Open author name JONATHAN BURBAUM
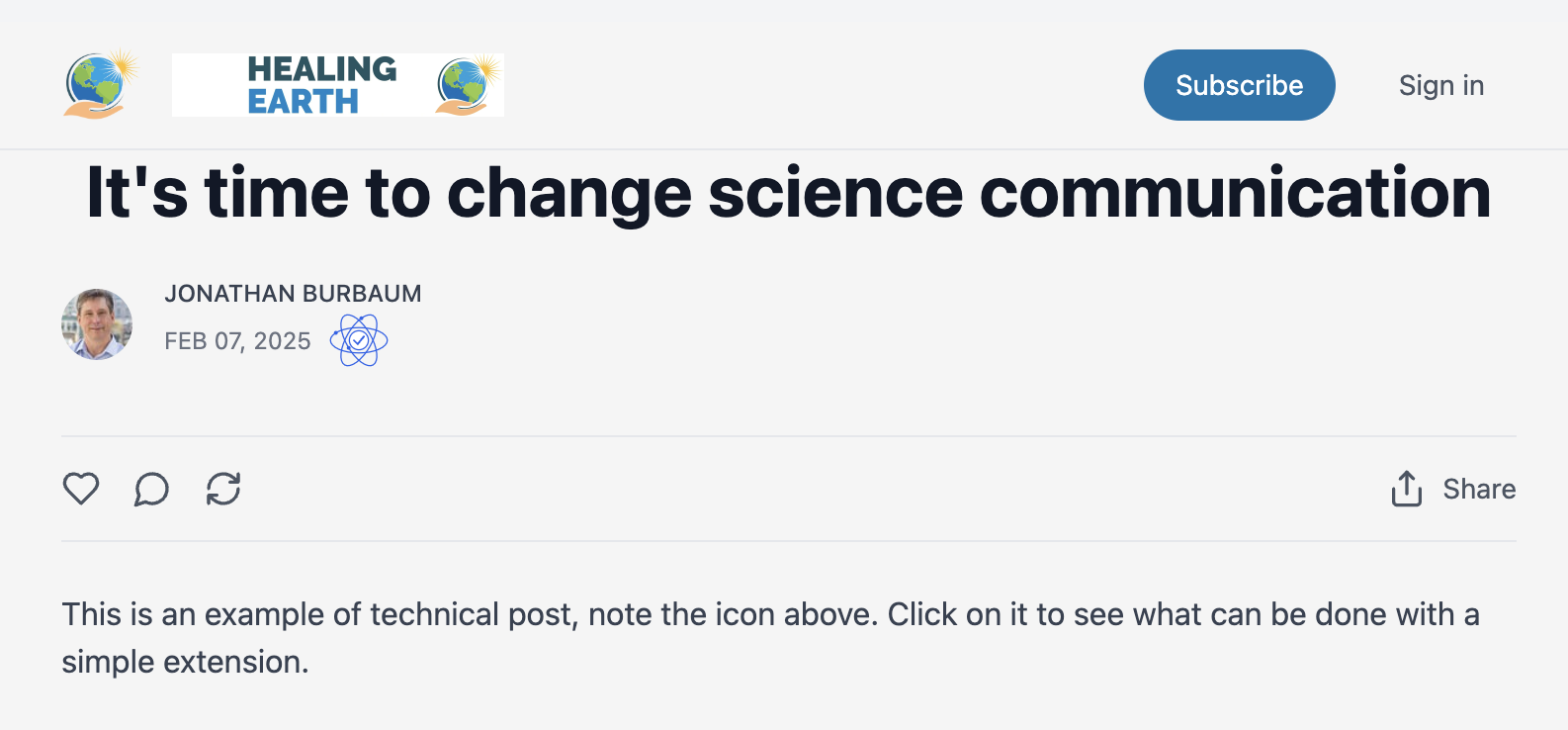The width and height of the screenshot is (1568, 730). click(293, 294)
